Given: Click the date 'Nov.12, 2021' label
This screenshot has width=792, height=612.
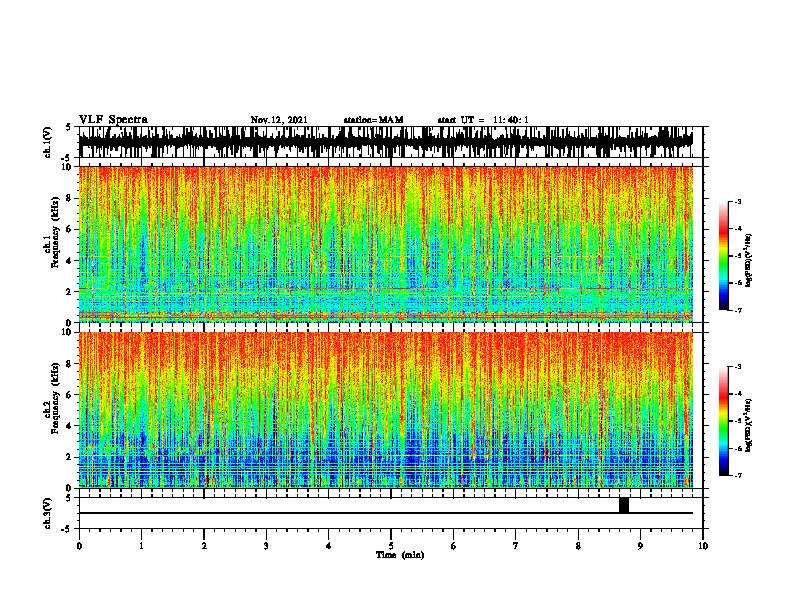Looking at the screenshot, I should point(279,120).
